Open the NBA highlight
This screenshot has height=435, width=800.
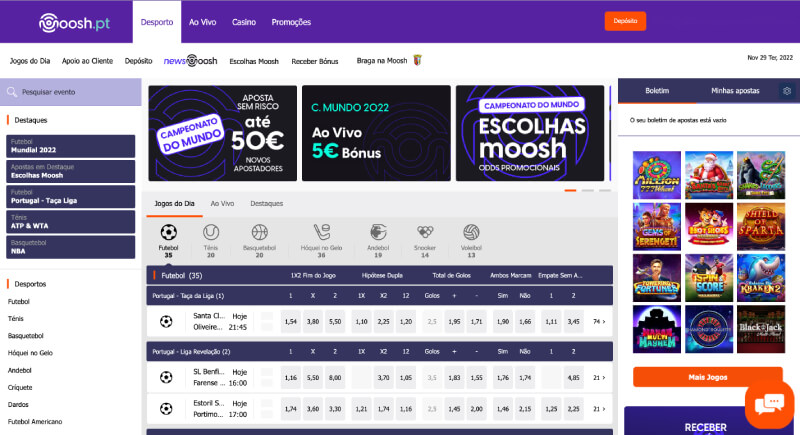pos(70,247)
